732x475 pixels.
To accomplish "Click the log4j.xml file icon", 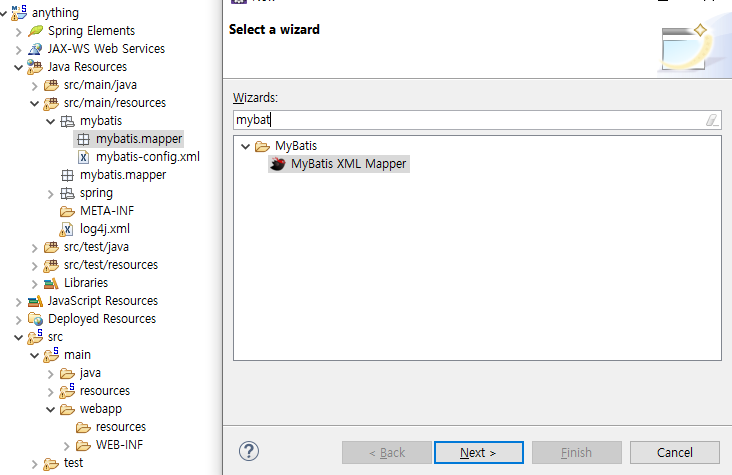I will pos(66,229).
